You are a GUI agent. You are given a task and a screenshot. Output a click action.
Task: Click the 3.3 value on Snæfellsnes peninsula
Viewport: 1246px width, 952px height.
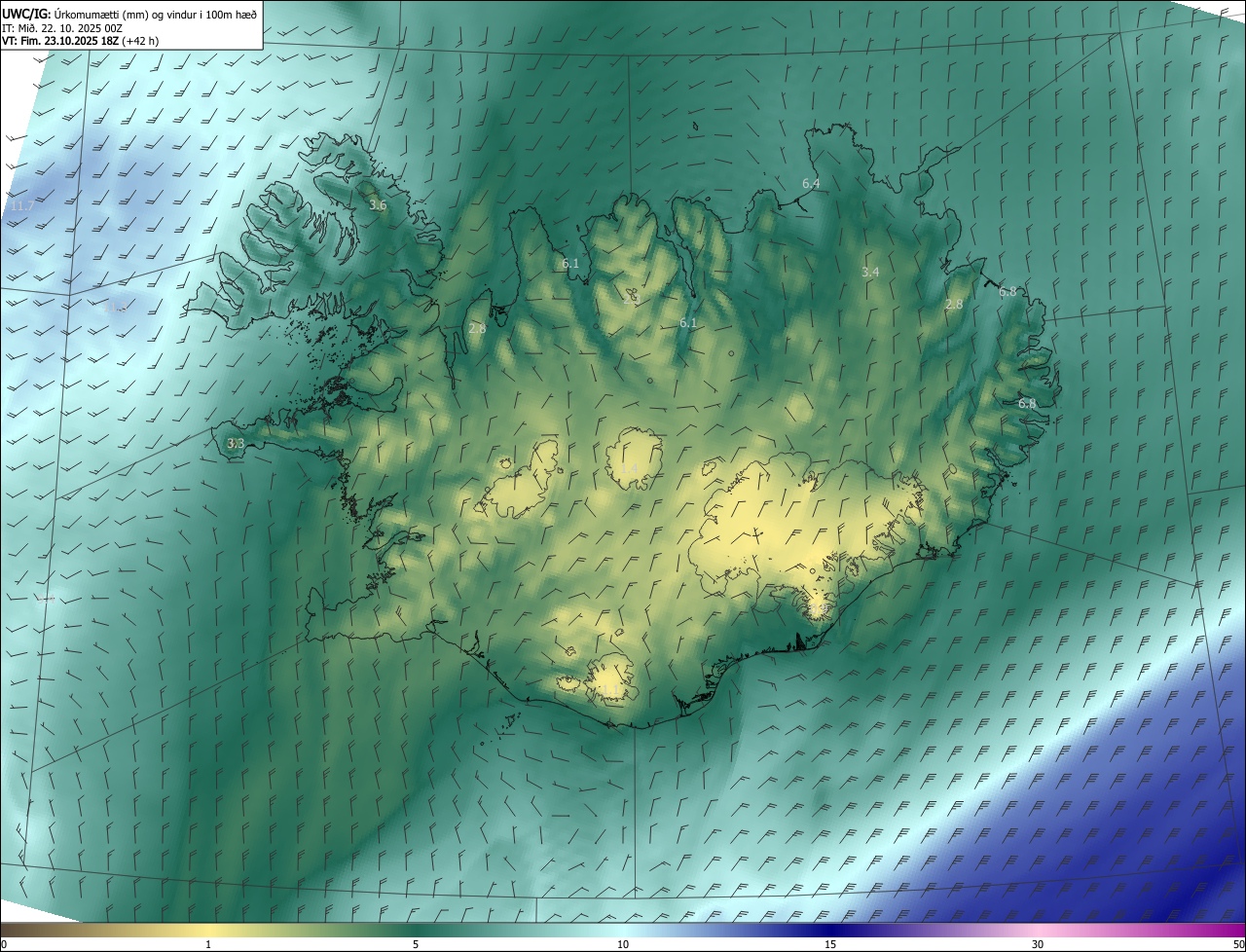pyautogui.click(x=236, y=443)
